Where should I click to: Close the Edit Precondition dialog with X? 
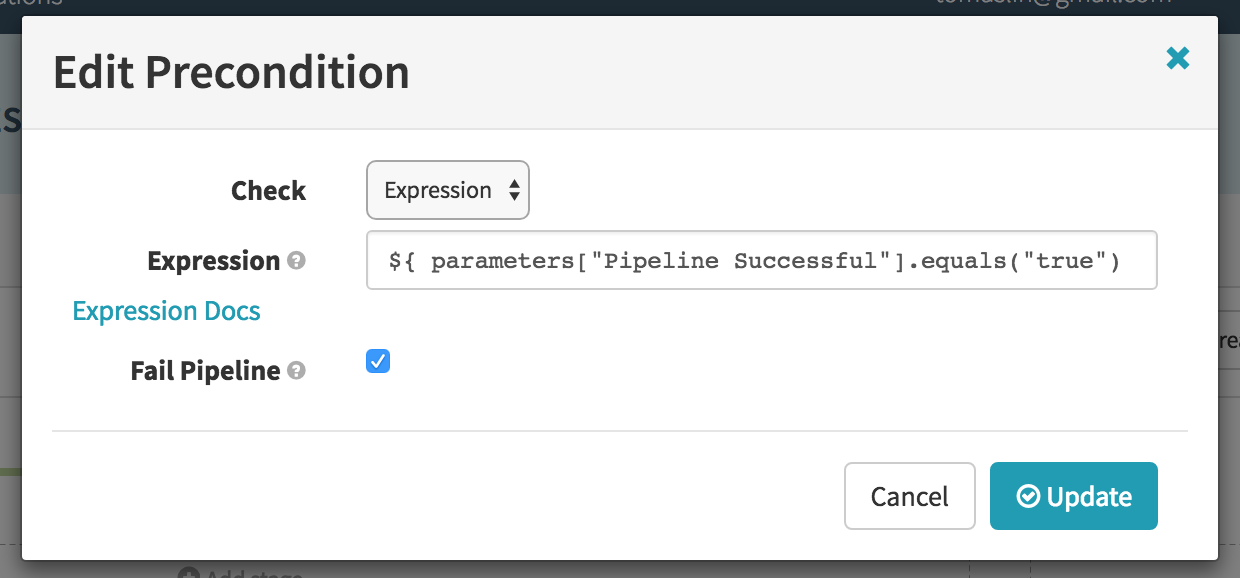(x=1178, y=58)
